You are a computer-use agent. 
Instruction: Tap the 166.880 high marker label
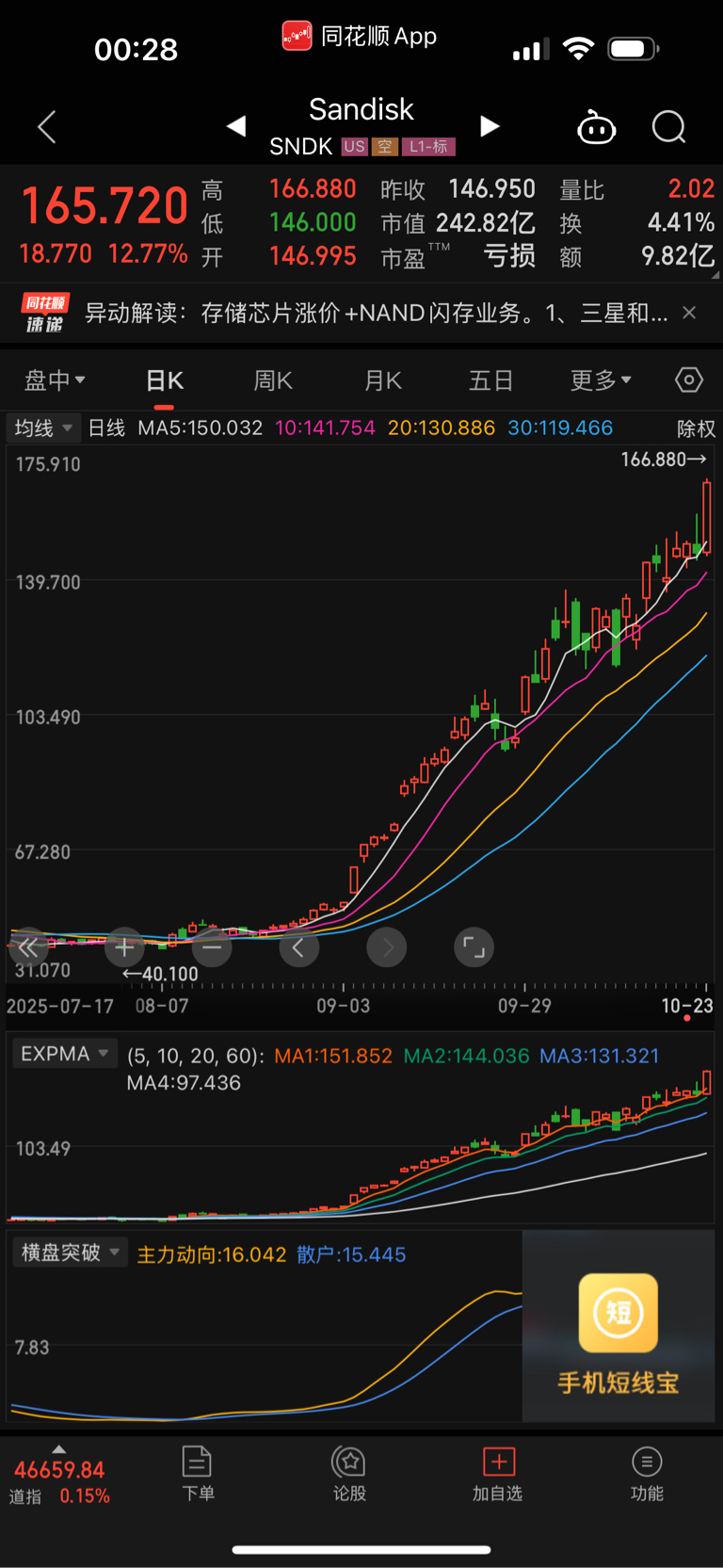click(x=663, y=460)
